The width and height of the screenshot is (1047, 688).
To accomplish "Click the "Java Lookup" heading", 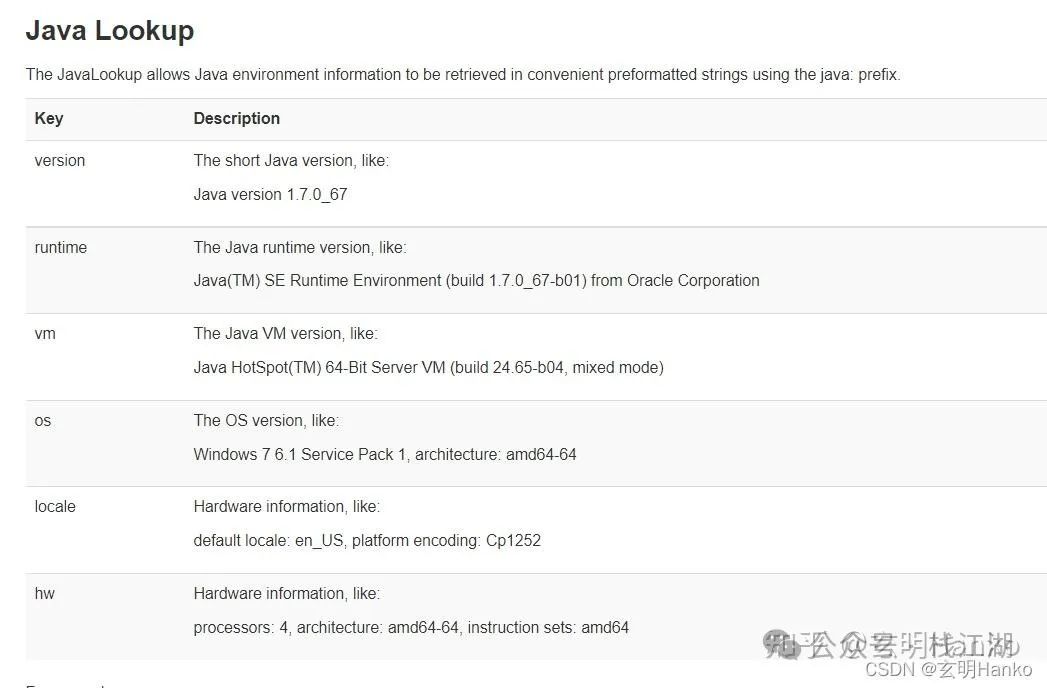I will point(110,31).
